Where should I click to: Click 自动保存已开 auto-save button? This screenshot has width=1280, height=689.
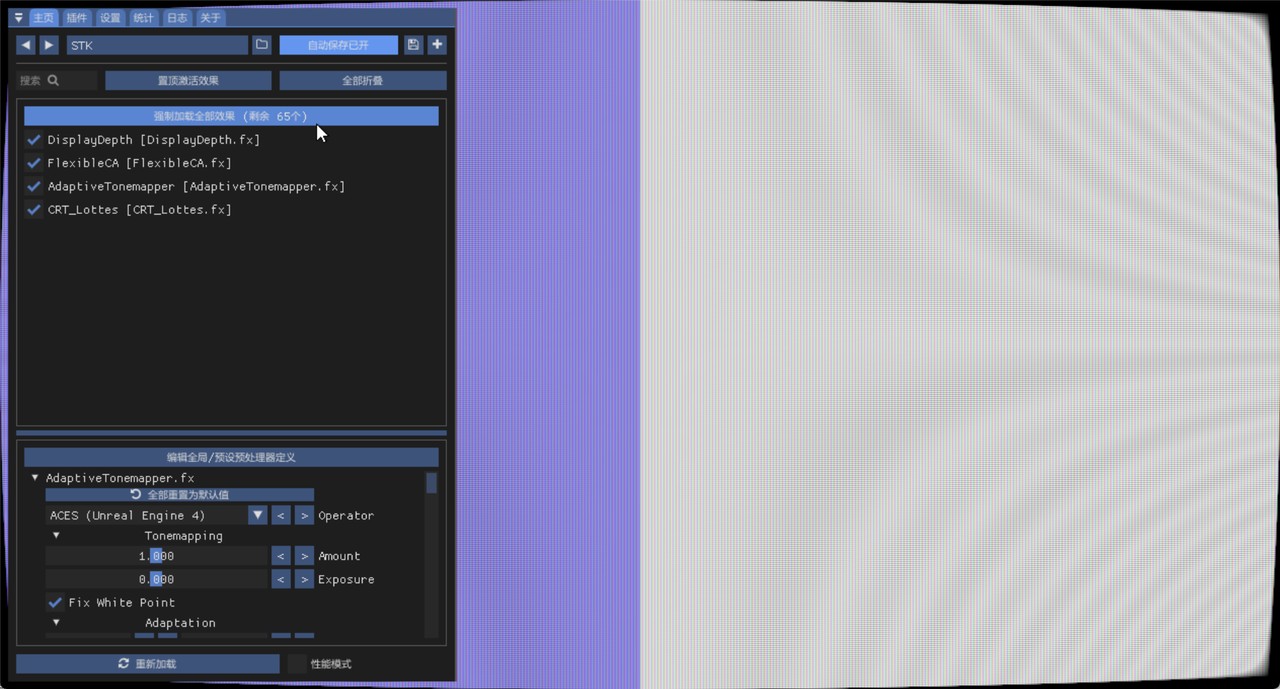[338, 45]
